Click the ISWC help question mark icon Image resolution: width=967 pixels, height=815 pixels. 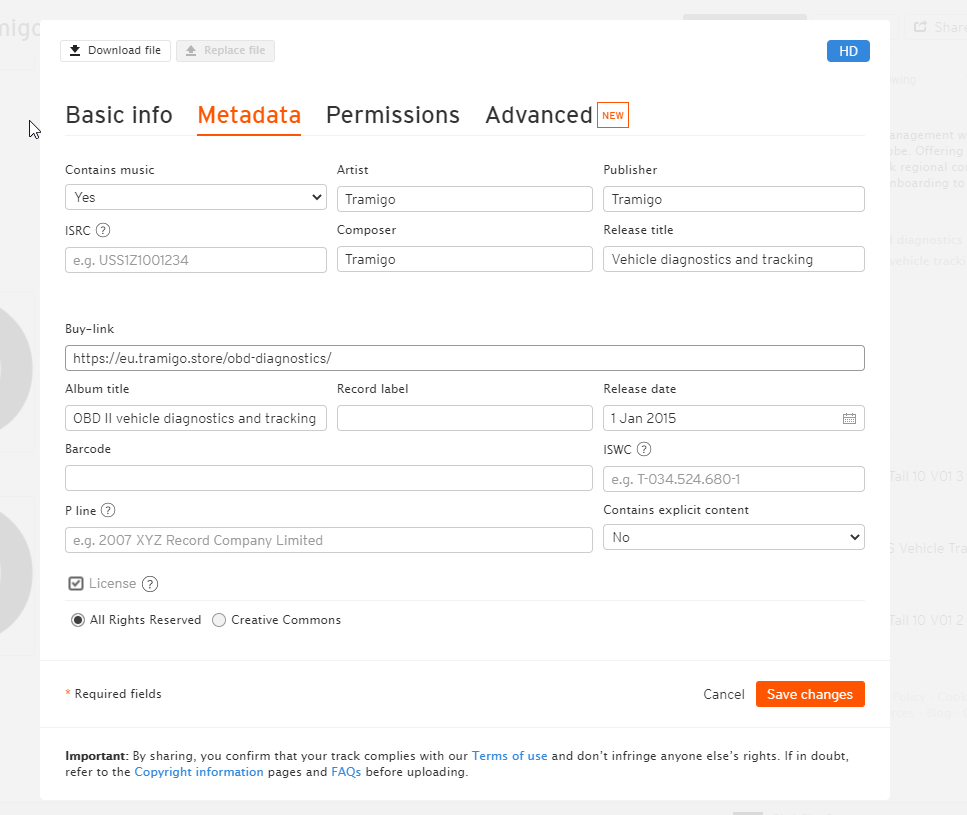(644, 449)
